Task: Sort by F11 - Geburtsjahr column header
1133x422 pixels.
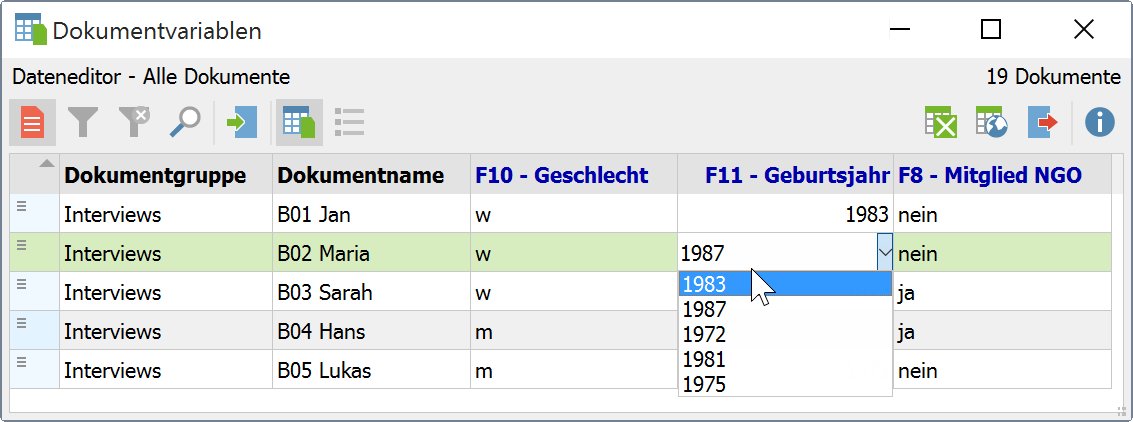Action: click(x=785, y=174)
